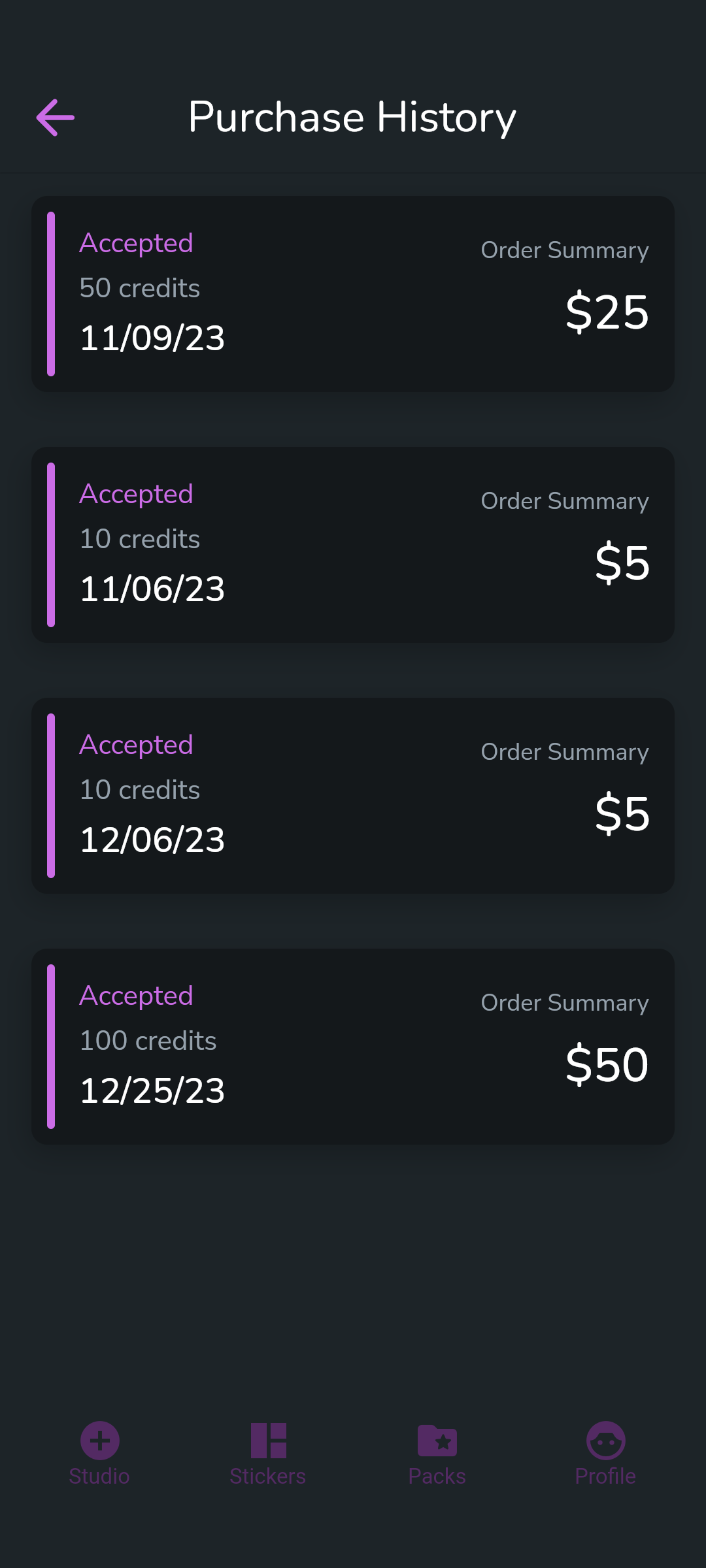The image size is (706, 1568).
Task: Go to the Packs tab label
Action: [x=437, y=1477]
